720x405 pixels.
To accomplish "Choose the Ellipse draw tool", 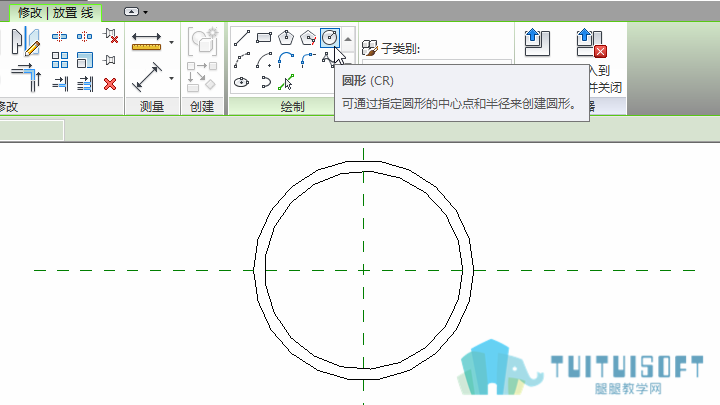I will point(242,82).
